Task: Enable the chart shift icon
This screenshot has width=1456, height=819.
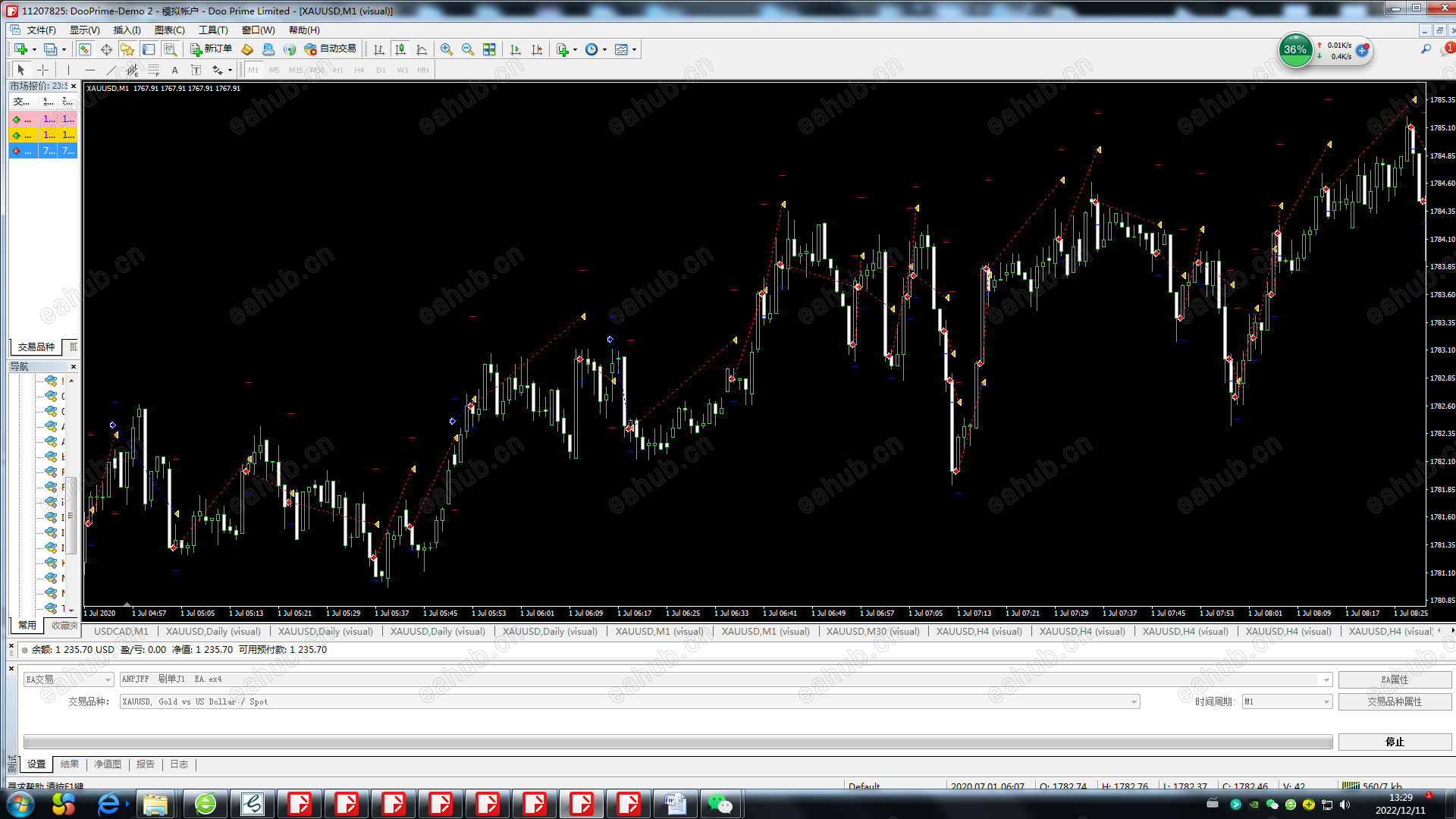Action: [x=537, y=49]
